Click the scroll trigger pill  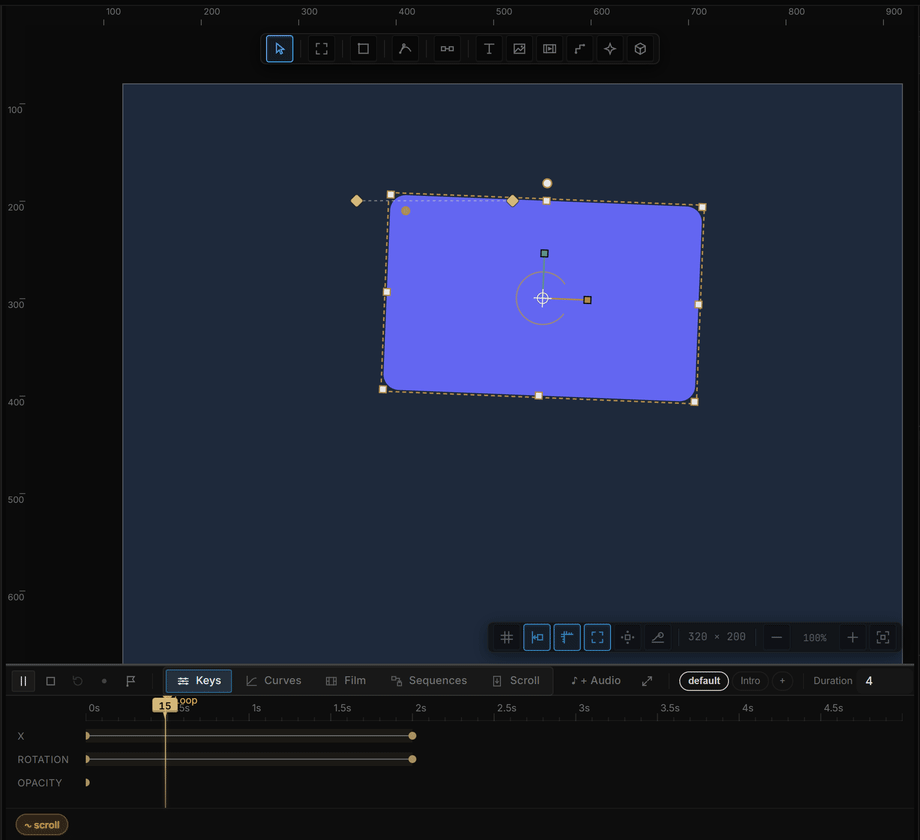42,825
